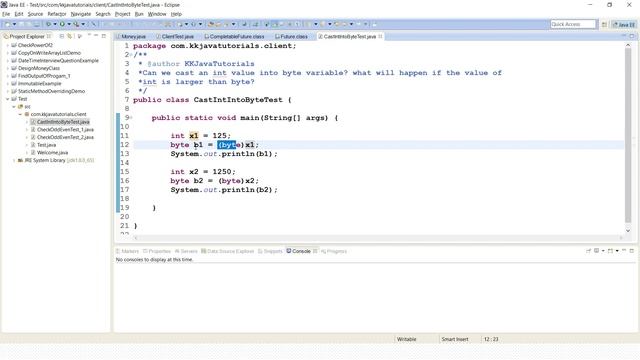Select the DesignMoneyClass project

(x=38, y=69)
